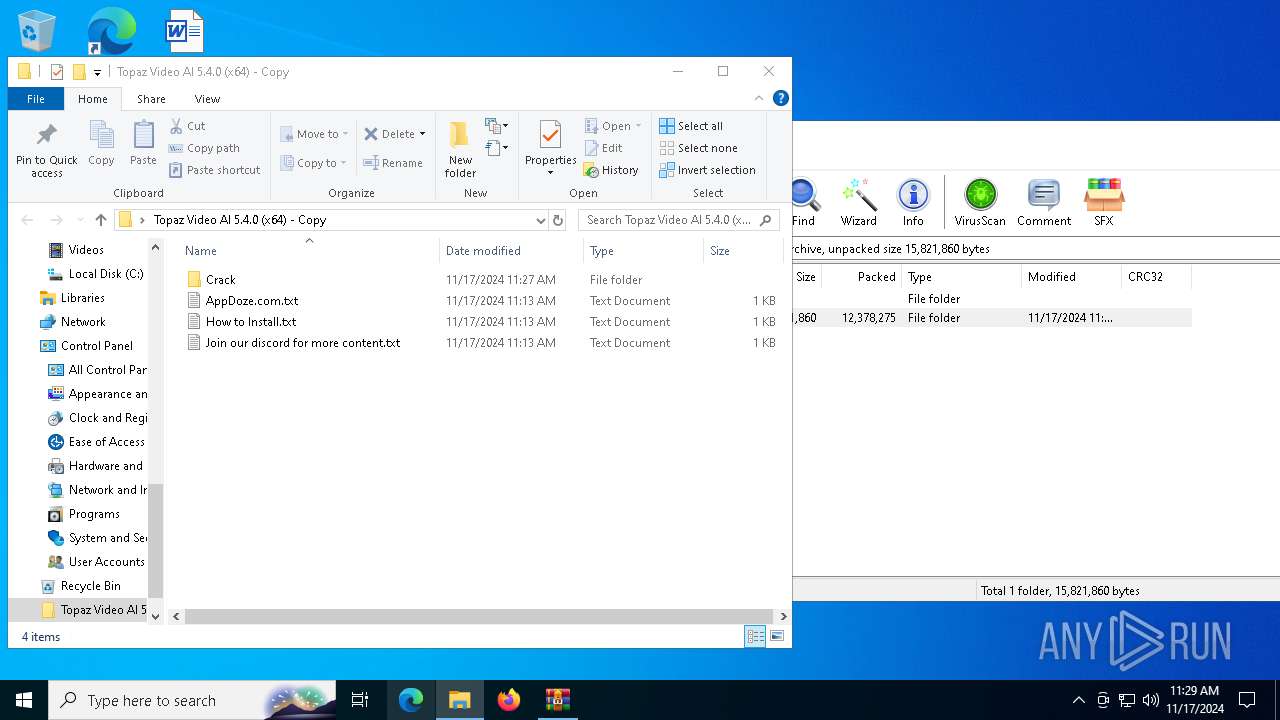Open the Open command dropdown

coord(638,126)
